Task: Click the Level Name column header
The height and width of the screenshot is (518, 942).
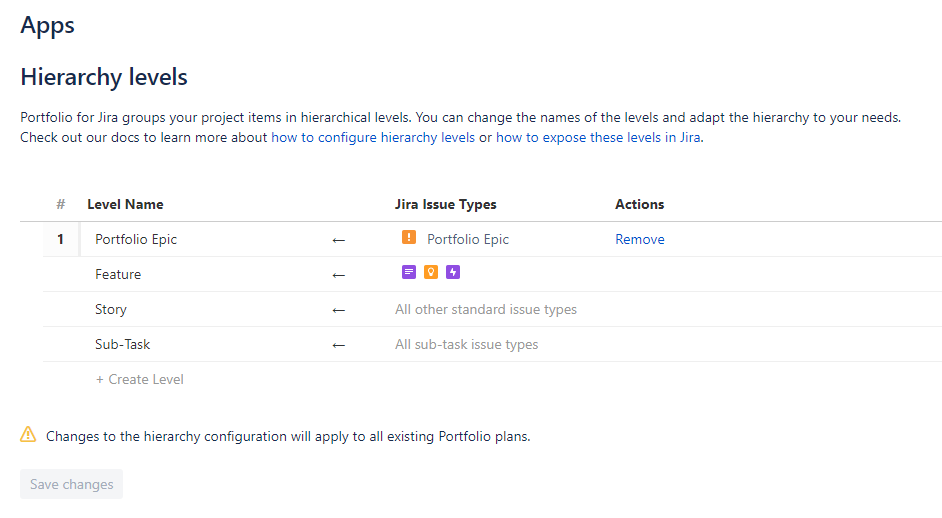Action: click(125, 204)
